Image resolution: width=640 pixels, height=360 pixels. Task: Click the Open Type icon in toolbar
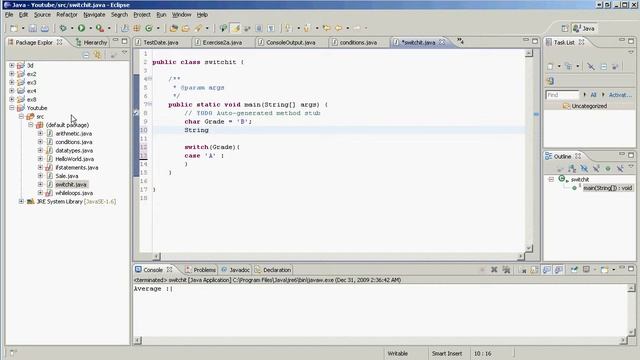coord(173,28)
